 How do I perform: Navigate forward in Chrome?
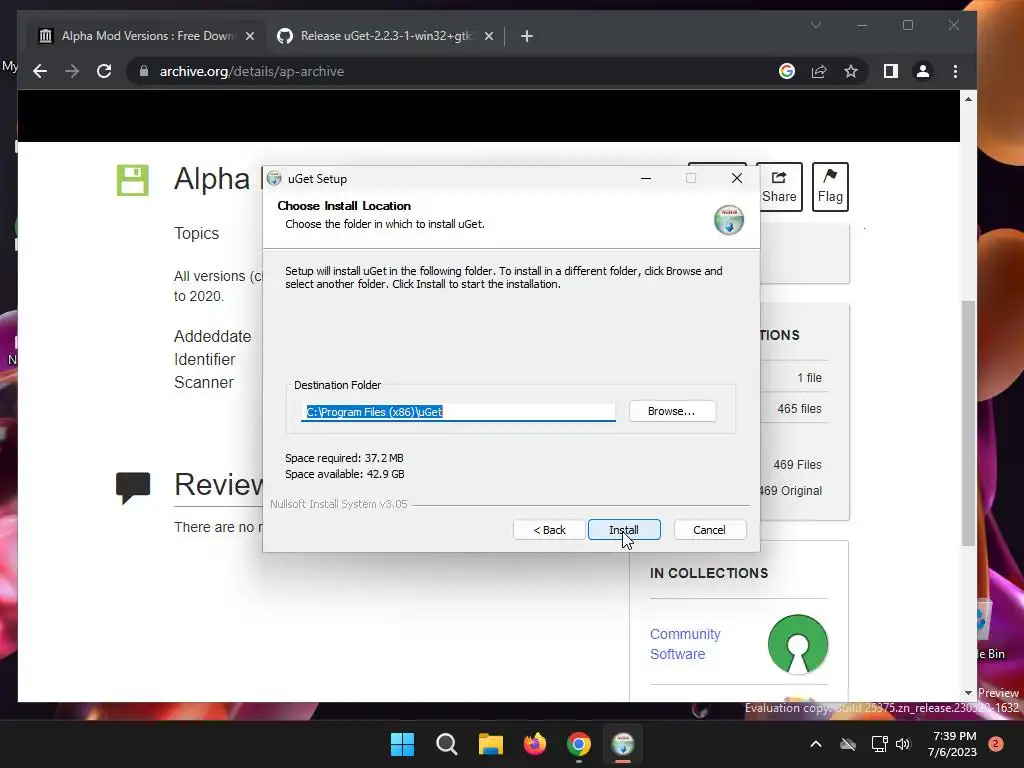coord(72,71)
